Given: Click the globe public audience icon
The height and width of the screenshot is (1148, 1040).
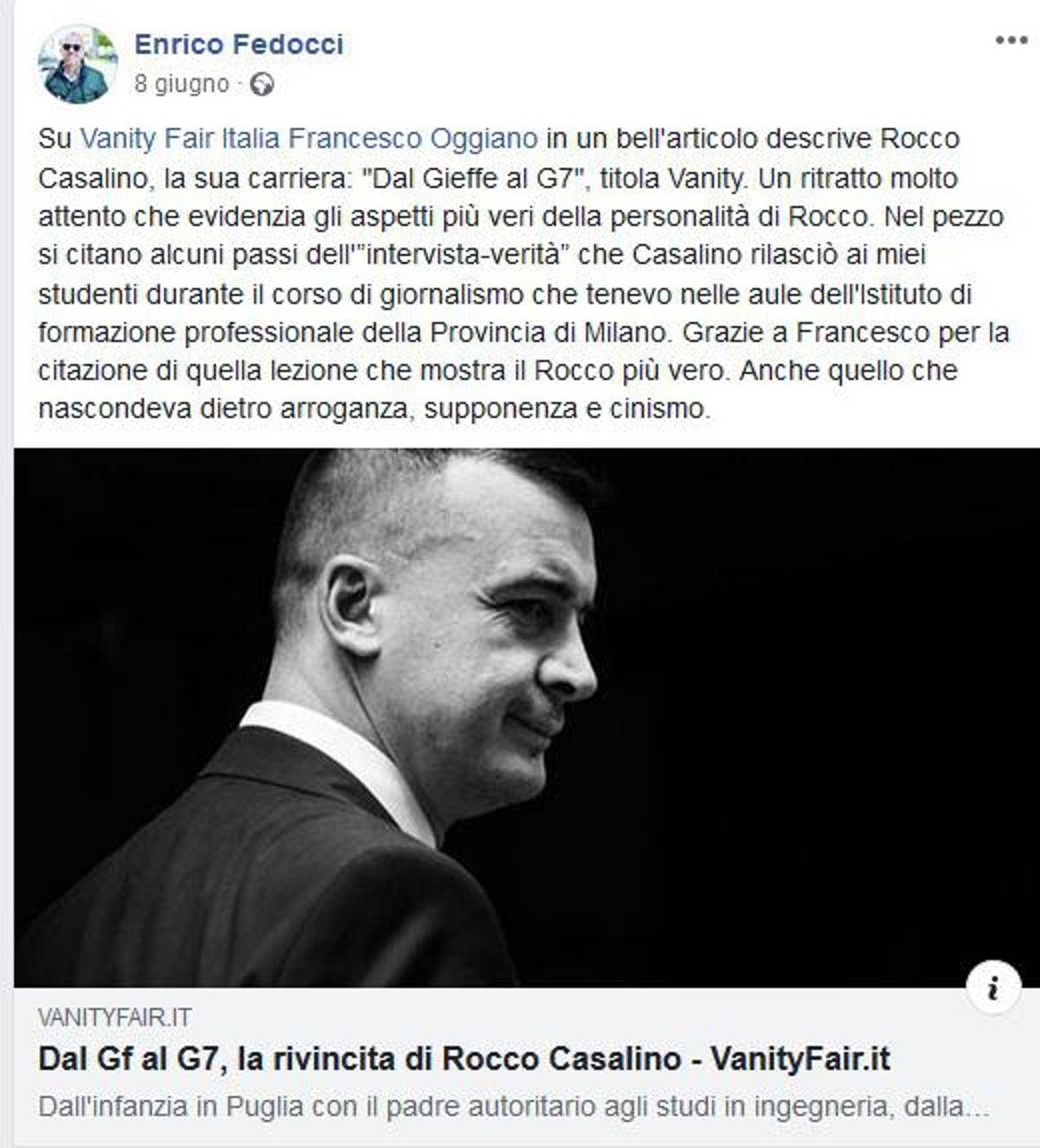Looking at the screenshot, I should [263, 85].
